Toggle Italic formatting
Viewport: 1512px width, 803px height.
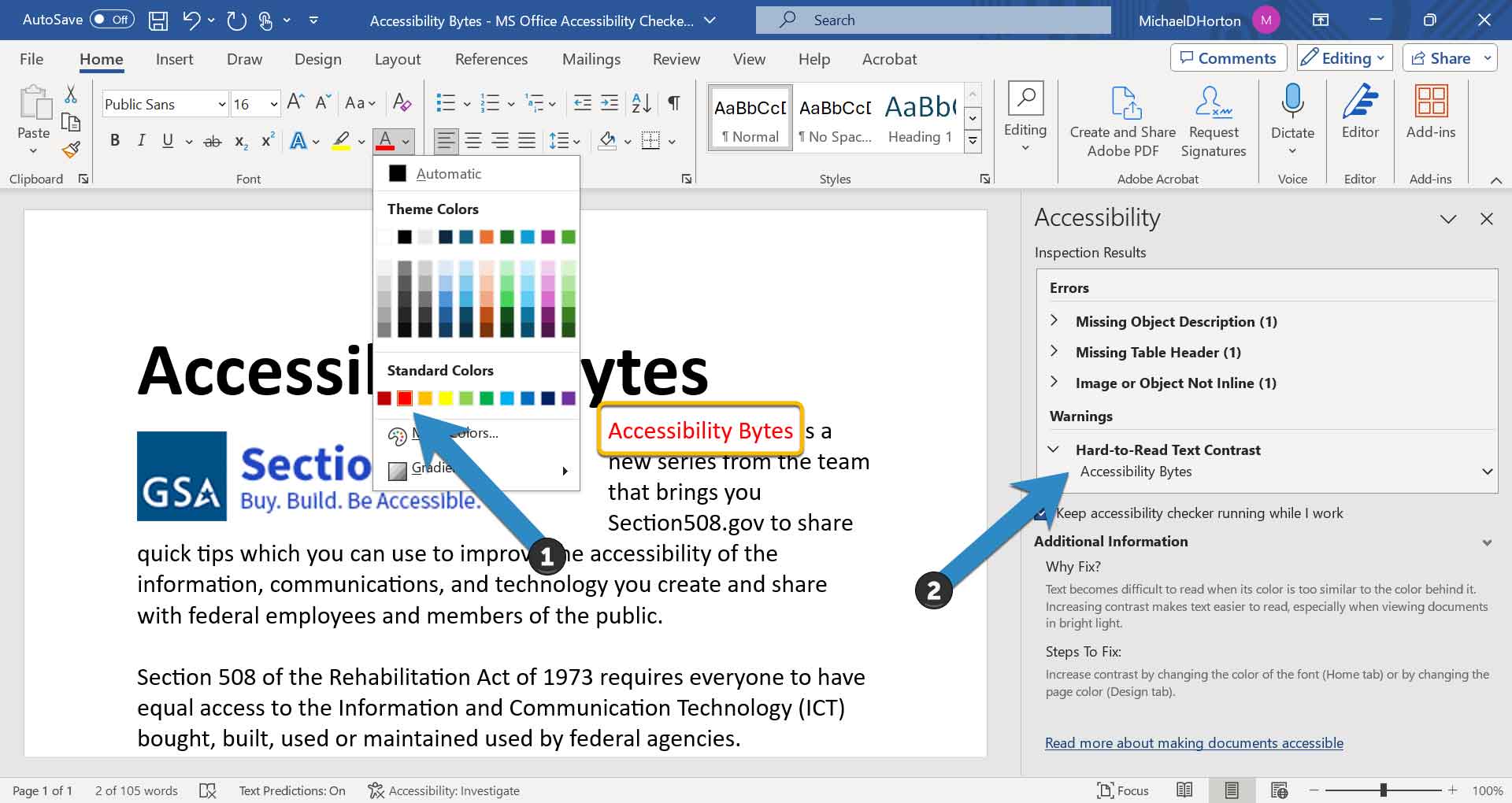pyautogui.click(x=141, y=141)
